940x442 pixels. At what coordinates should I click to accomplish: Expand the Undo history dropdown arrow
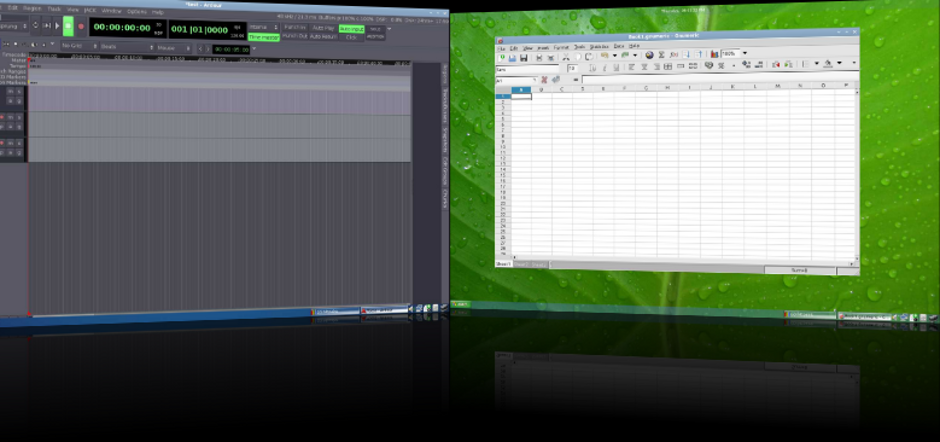614,56
